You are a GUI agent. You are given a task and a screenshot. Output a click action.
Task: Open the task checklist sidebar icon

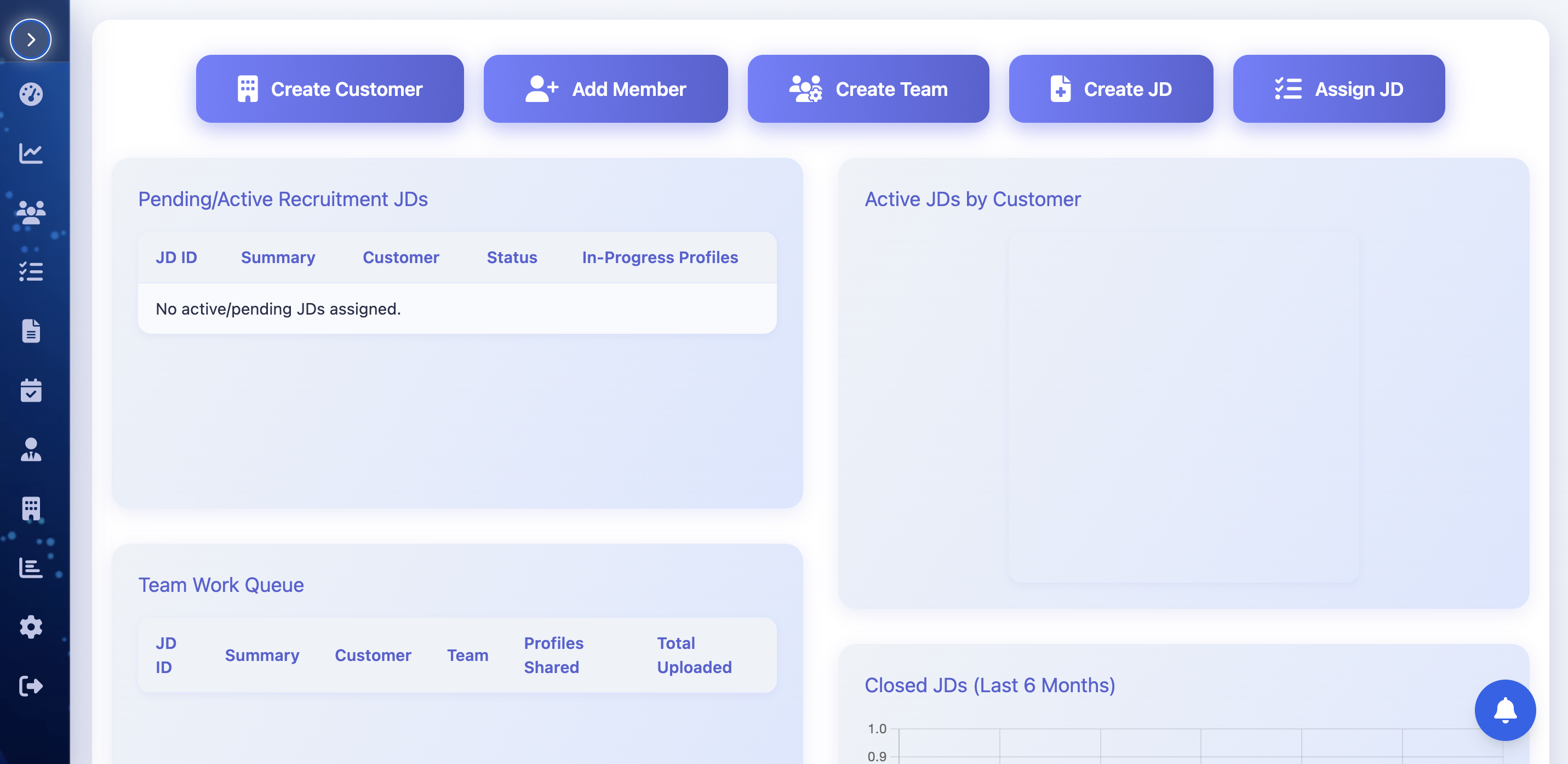point(31,271)
